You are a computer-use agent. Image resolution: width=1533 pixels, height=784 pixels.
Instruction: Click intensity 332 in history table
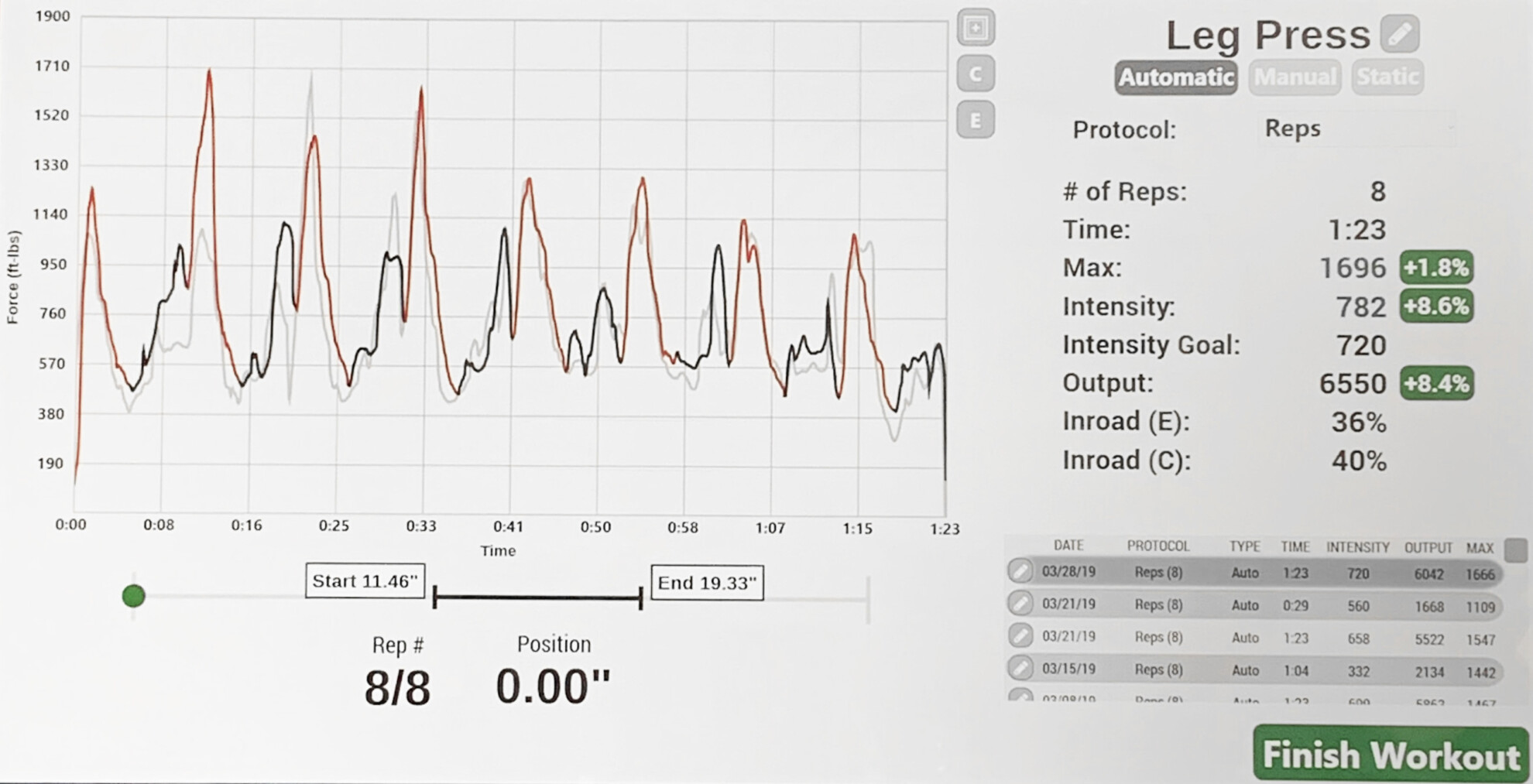point(1358,672)
